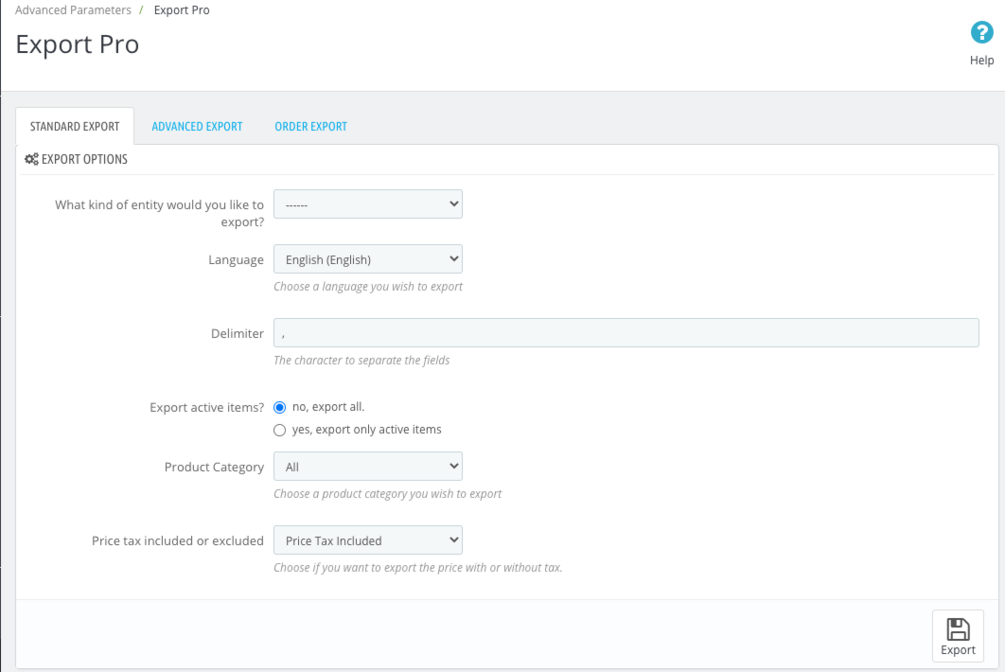Click the floppy disk Export icon
Image resolution: width=1005 pixels, height=672 pixels.
958,628
